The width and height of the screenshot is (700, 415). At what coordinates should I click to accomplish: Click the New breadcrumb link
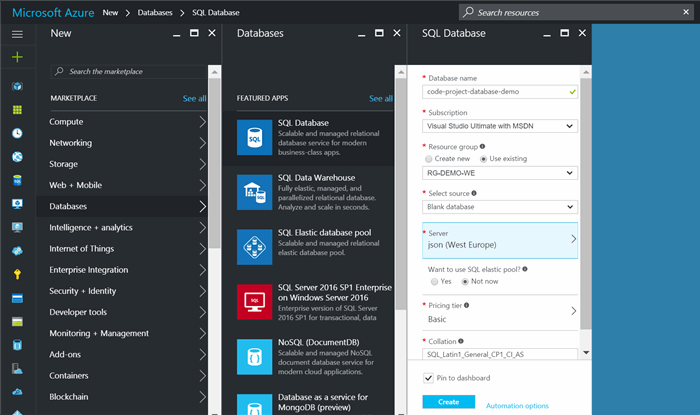(110, 12)
